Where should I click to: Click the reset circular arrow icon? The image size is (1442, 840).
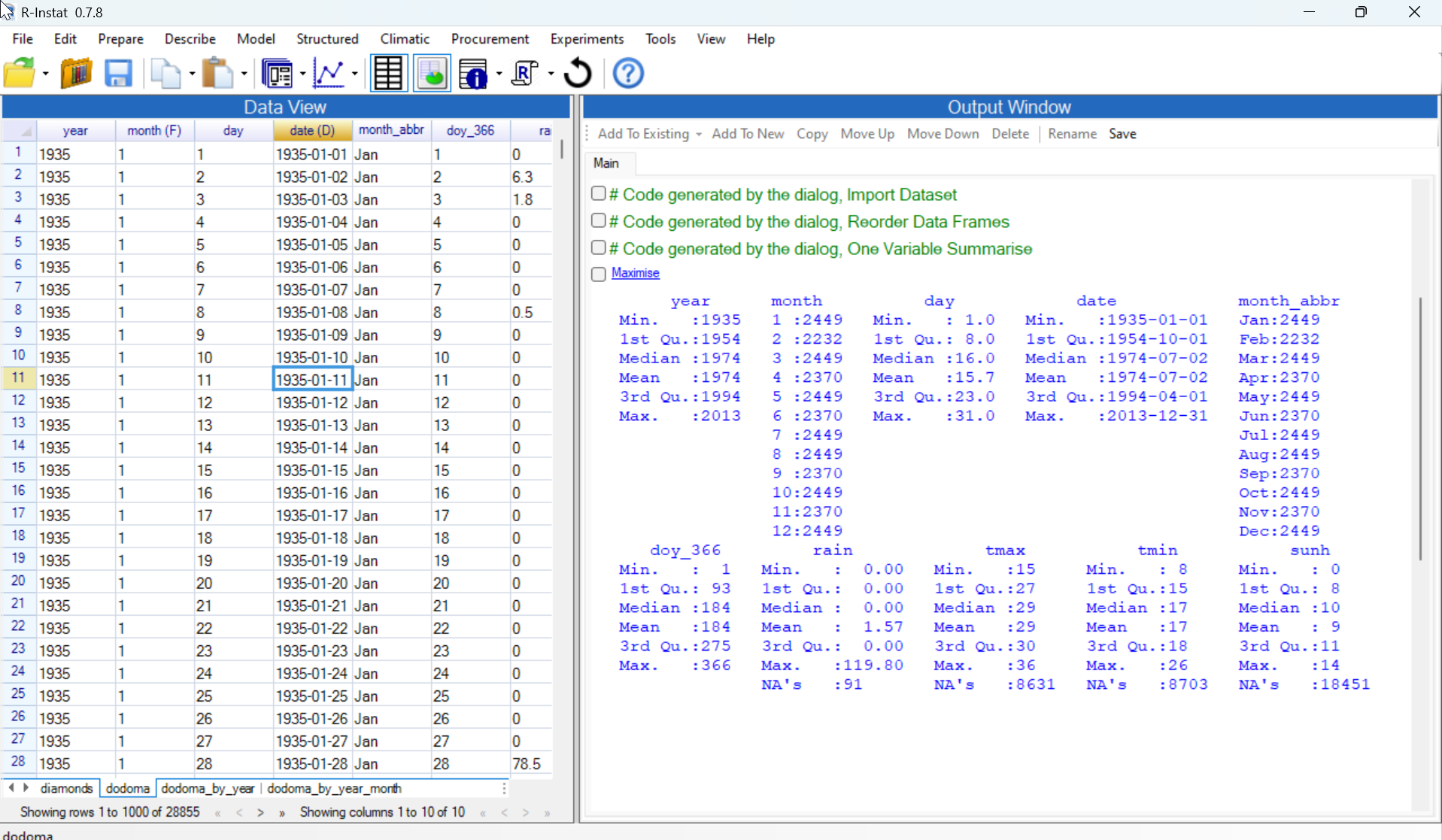pyautogui.click(x=578, y=74)
